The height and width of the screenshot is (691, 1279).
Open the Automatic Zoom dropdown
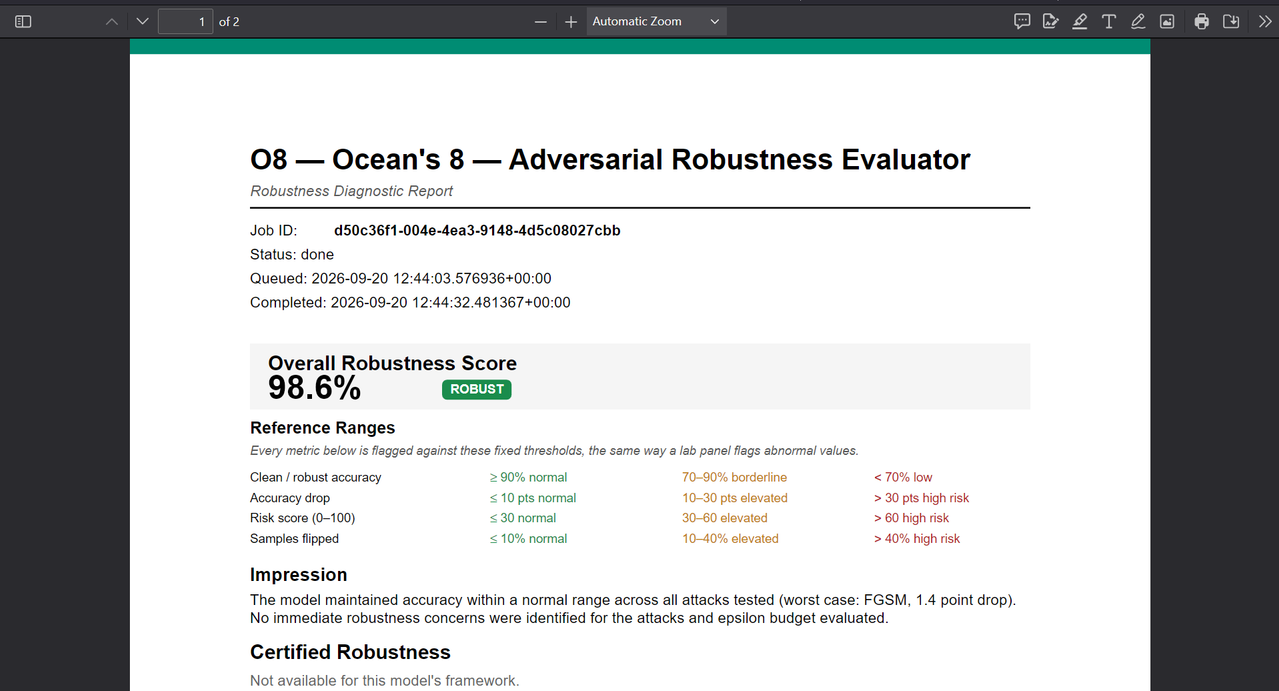(656, 21)
